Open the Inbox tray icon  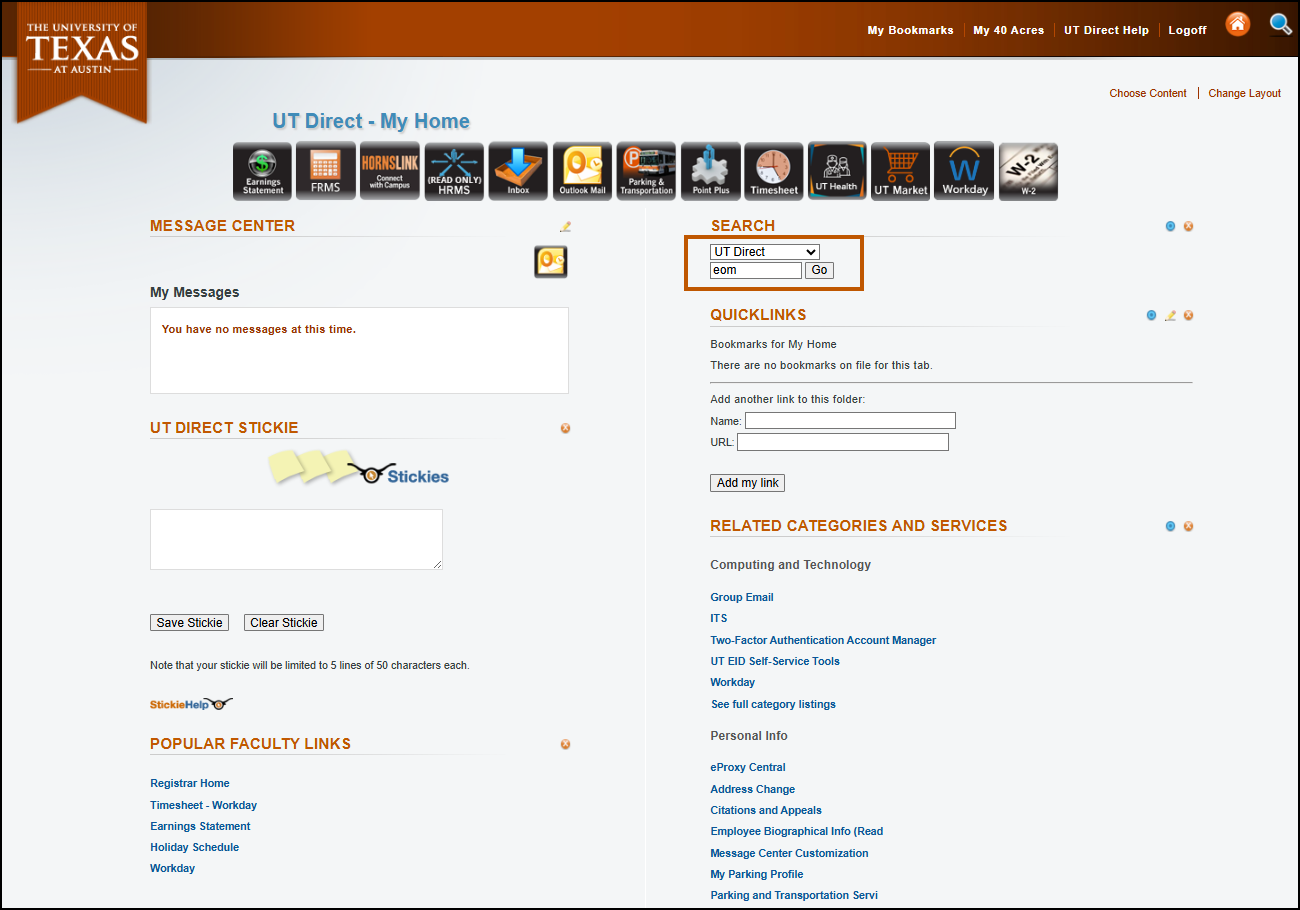pos(518,171)
